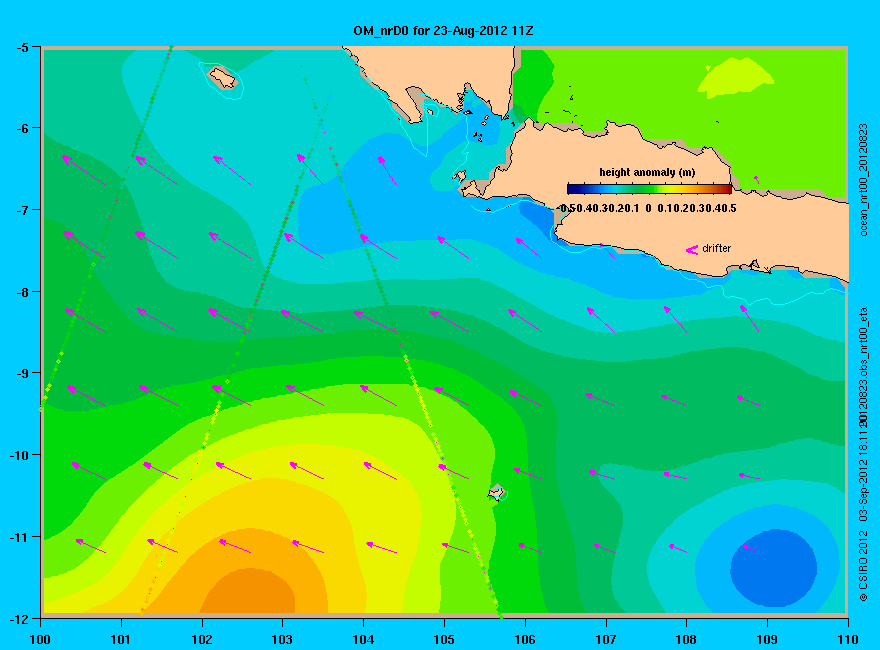Click the drifter legend text
Screen dimensions: 880x650
tap(717, 248)
